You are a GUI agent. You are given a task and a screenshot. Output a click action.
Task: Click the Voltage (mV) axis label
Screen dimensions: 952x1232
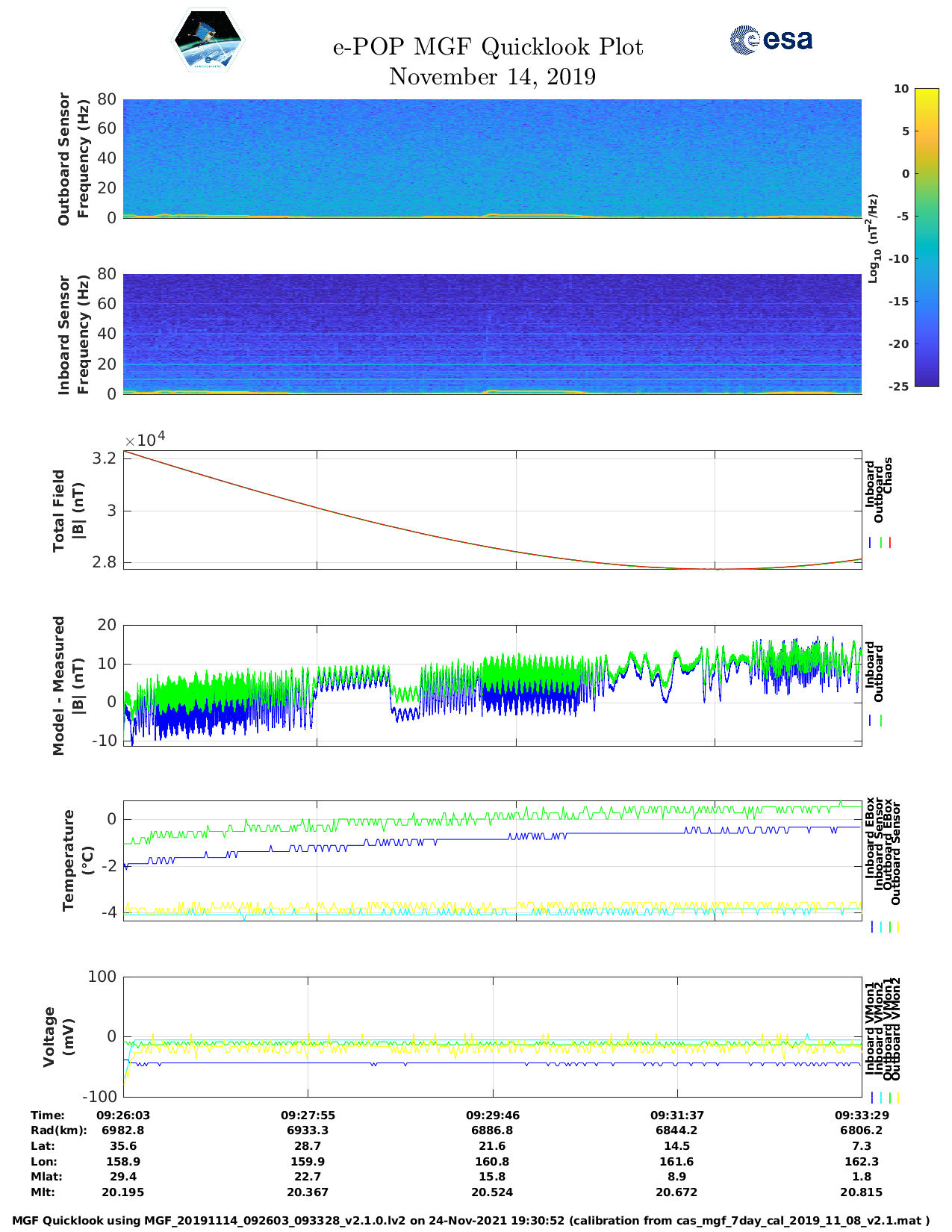59,1036
